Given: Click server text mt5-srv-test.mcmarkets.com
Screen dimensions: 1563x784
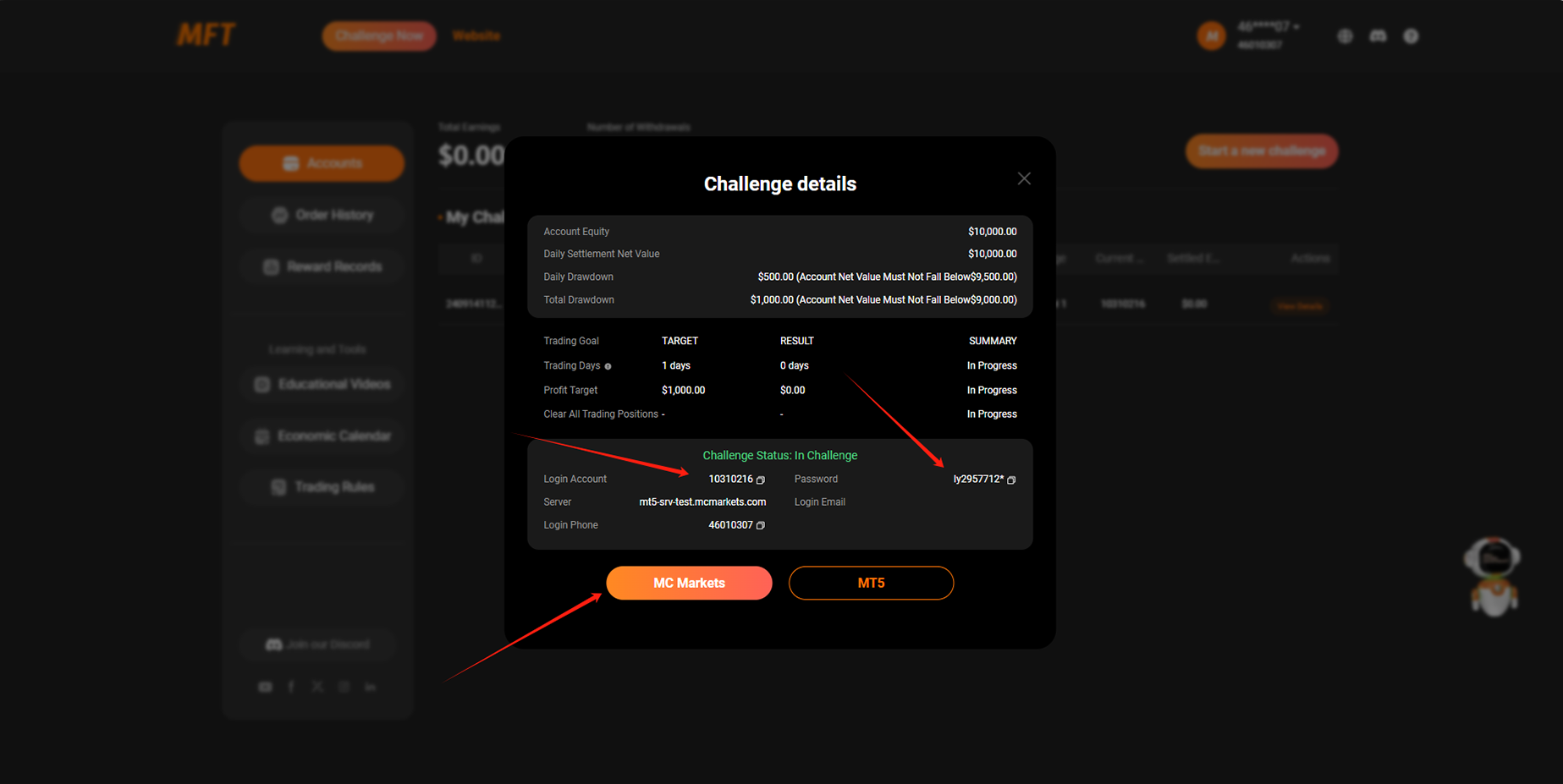Looking at the screenshot, I should point(702,502).
